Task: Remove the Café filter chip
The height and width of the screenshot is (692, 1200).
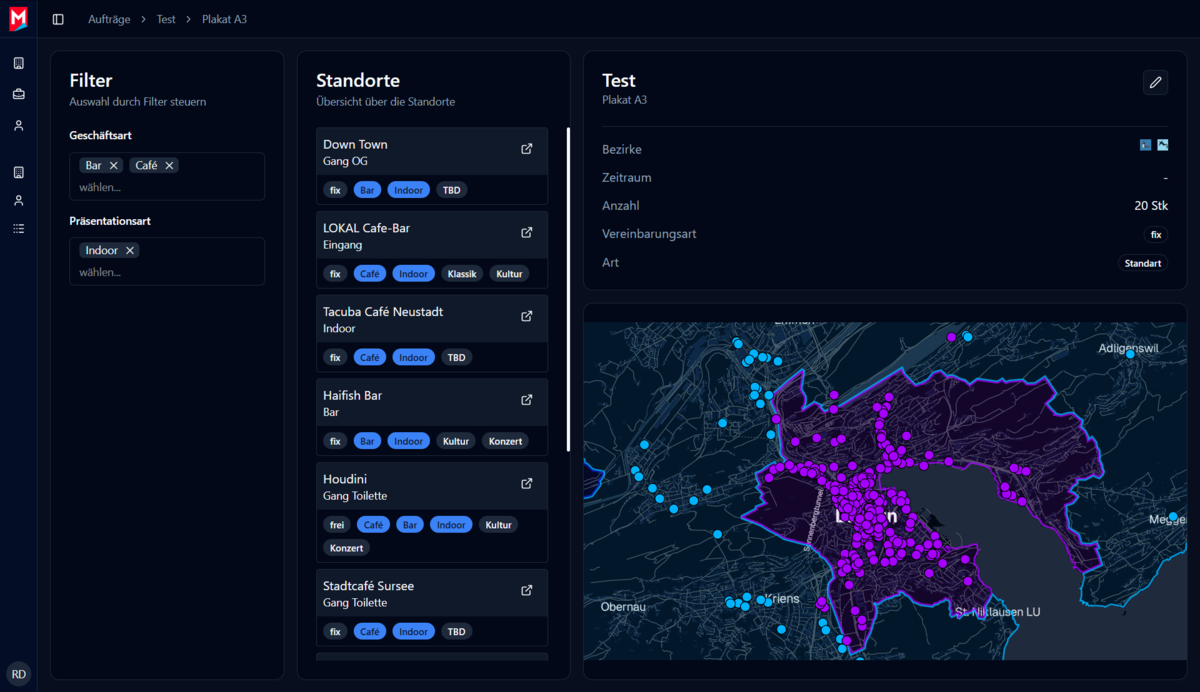Action: click(169, 166)
